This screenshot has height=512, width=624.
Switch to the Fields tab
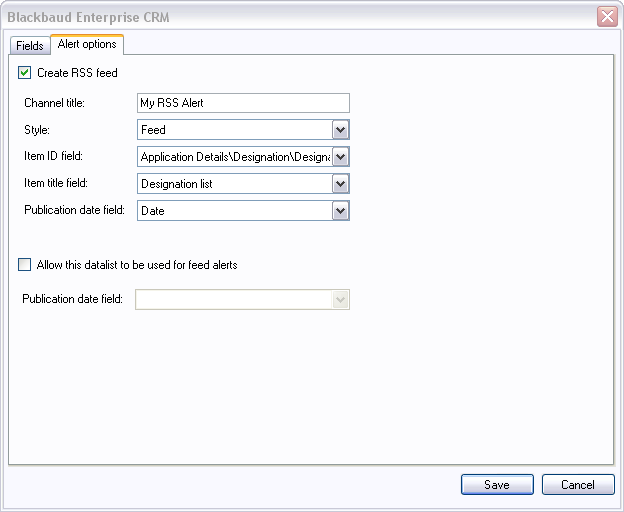[x=29, y=46]
